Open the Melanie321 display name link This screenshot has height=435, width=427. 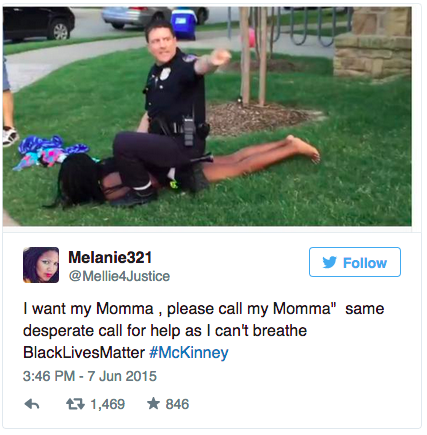tap(110, 257)
